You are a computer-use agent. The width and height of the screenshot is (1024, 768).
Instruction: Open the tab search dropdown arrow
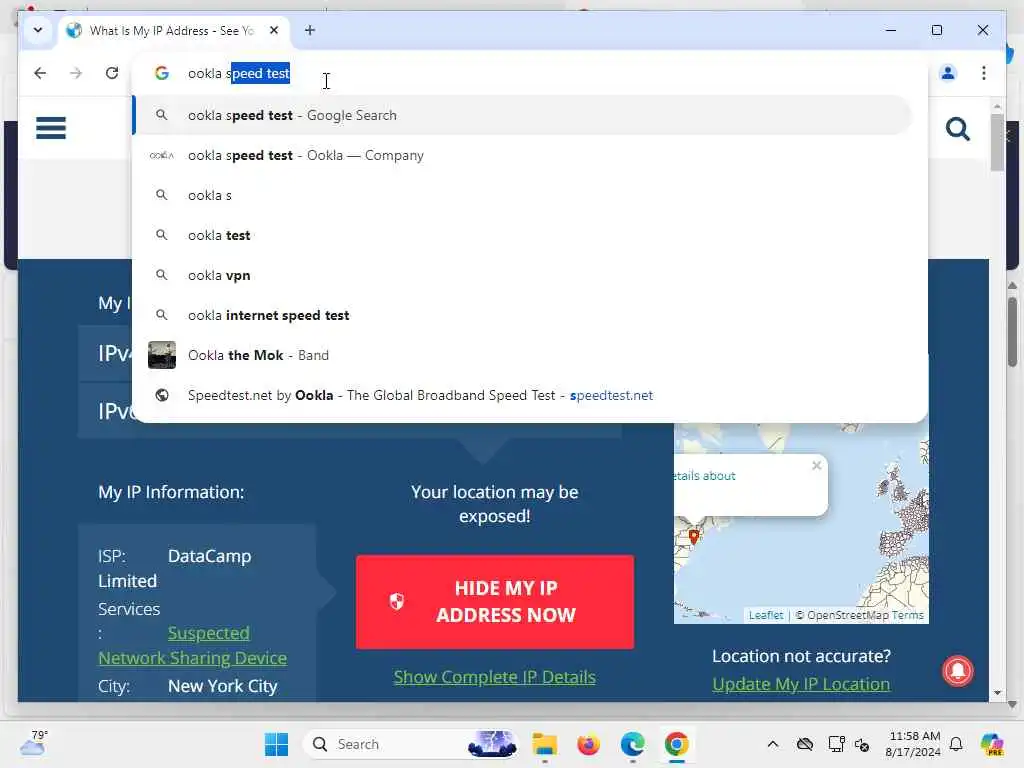[38, 30]
